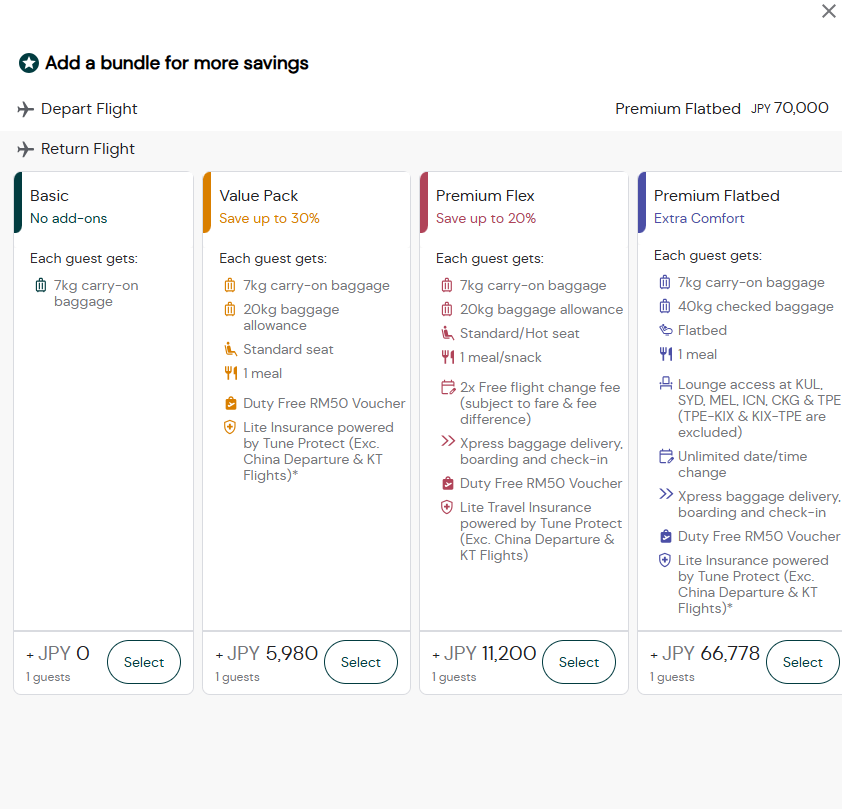Click the Premium Flex card title

coord(485,196)
